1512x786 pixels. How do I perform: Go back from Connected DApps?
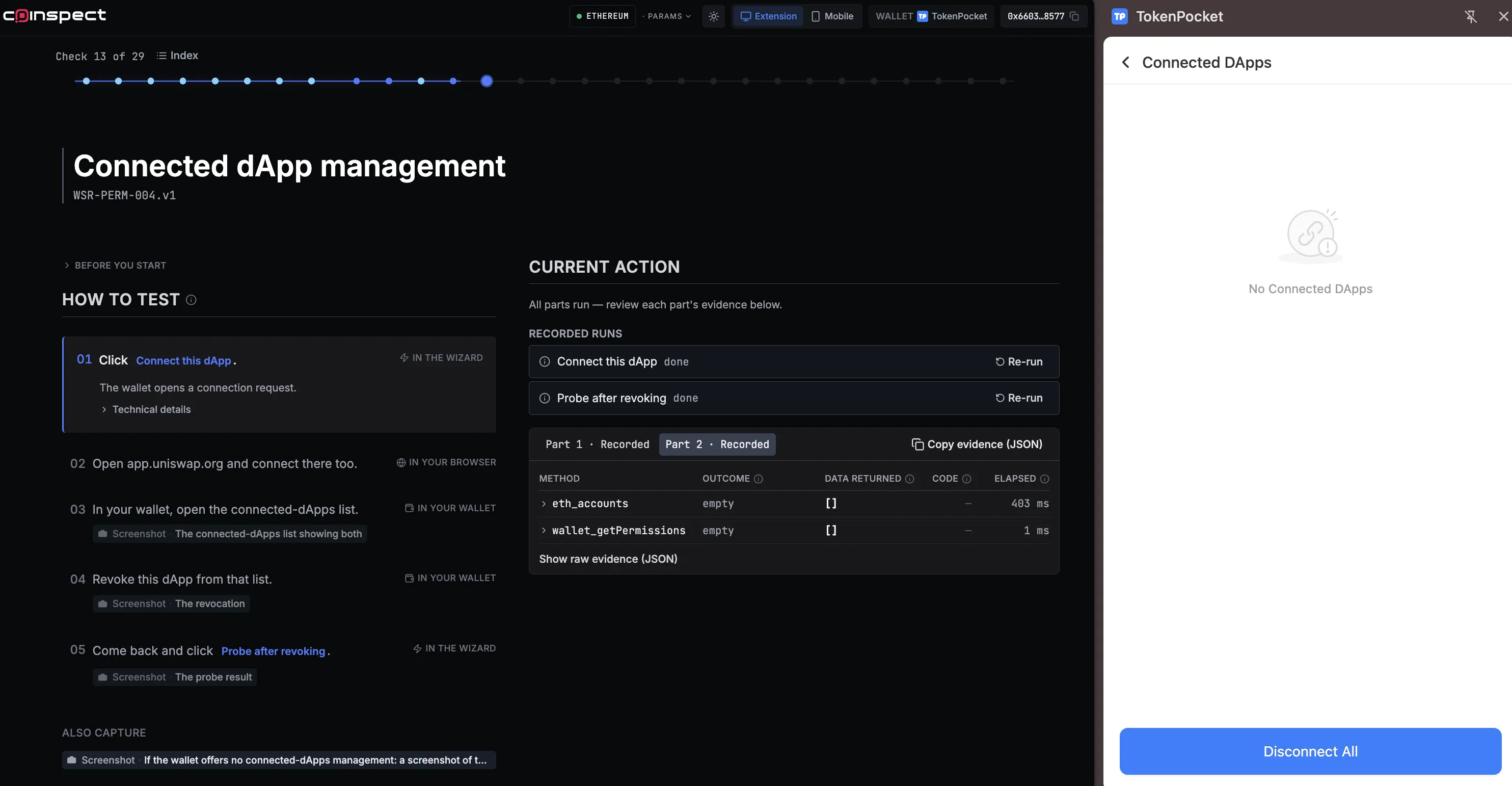[x=1125, y=62]
